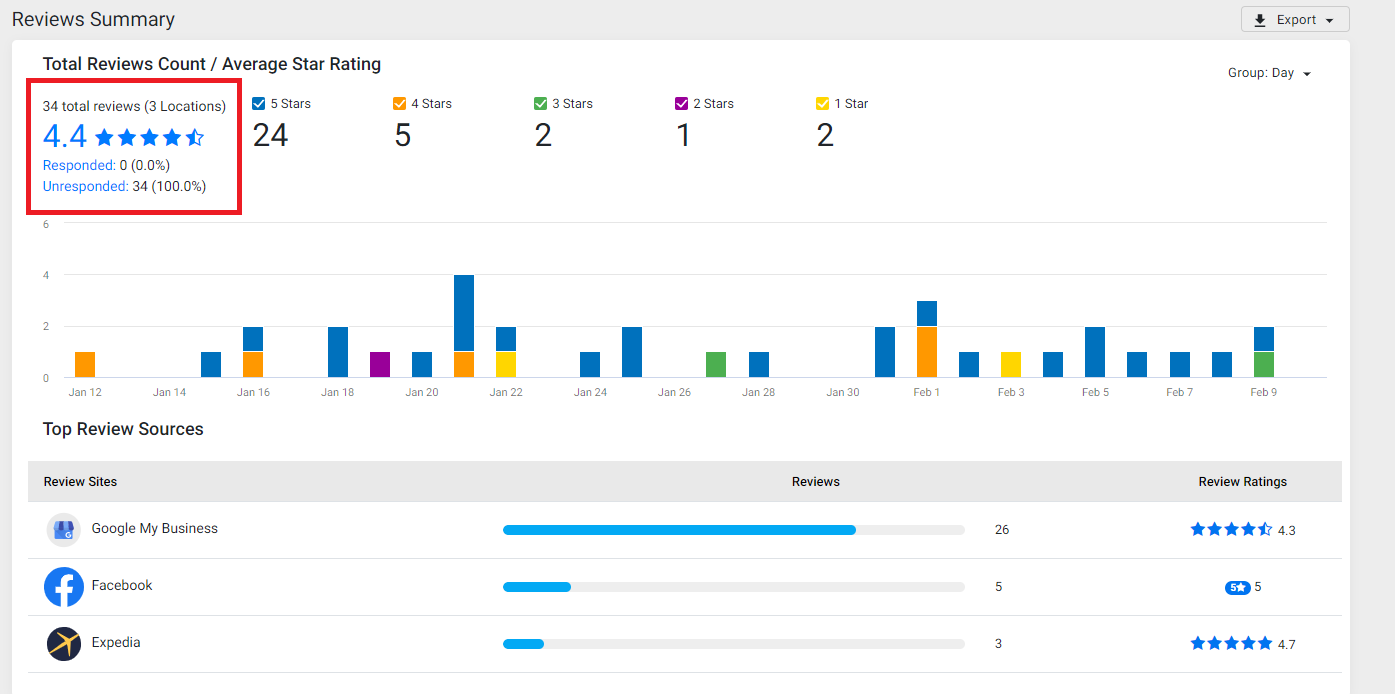Click the Expedia 4.7 star rating icons
The image size is (1395, 694).
click(1231, 643)
